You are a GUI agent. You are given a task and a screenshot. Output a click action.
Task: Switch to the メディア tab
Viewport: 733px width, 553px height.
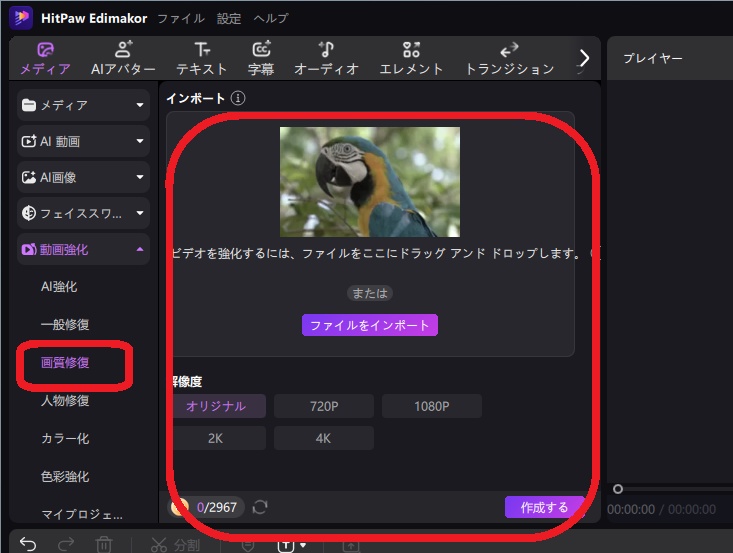[x=45, y=58]
